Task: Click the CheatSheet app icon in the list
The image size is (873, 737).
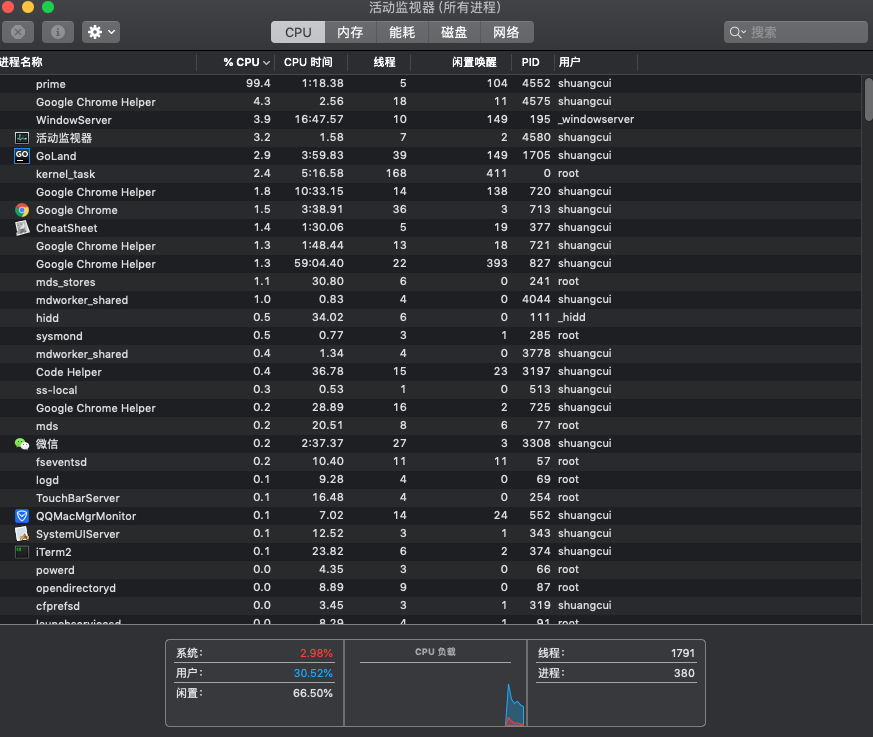Action: (x=22, y=228)
